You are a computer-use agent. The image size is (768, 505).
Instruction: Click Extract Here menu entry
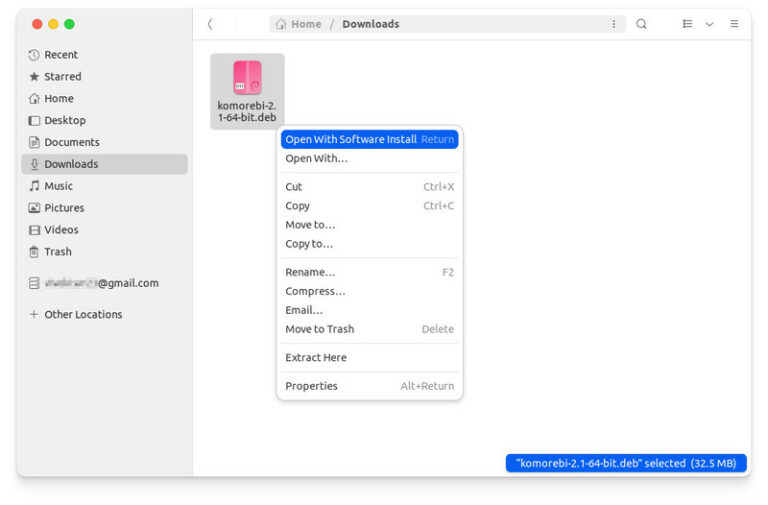316,358
